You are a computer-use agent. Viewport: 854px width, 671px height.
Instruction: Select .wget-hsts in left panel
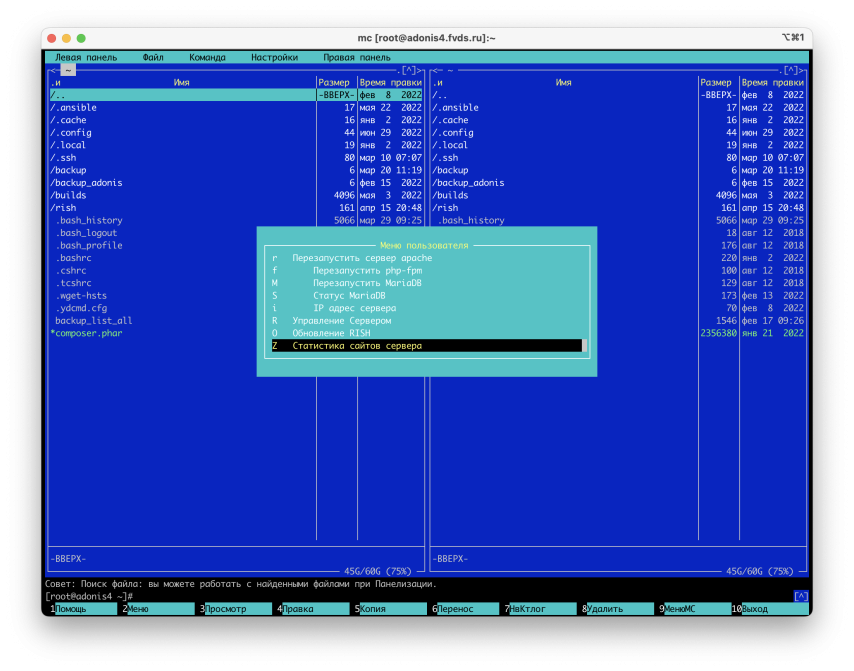[x=81, y=296]
